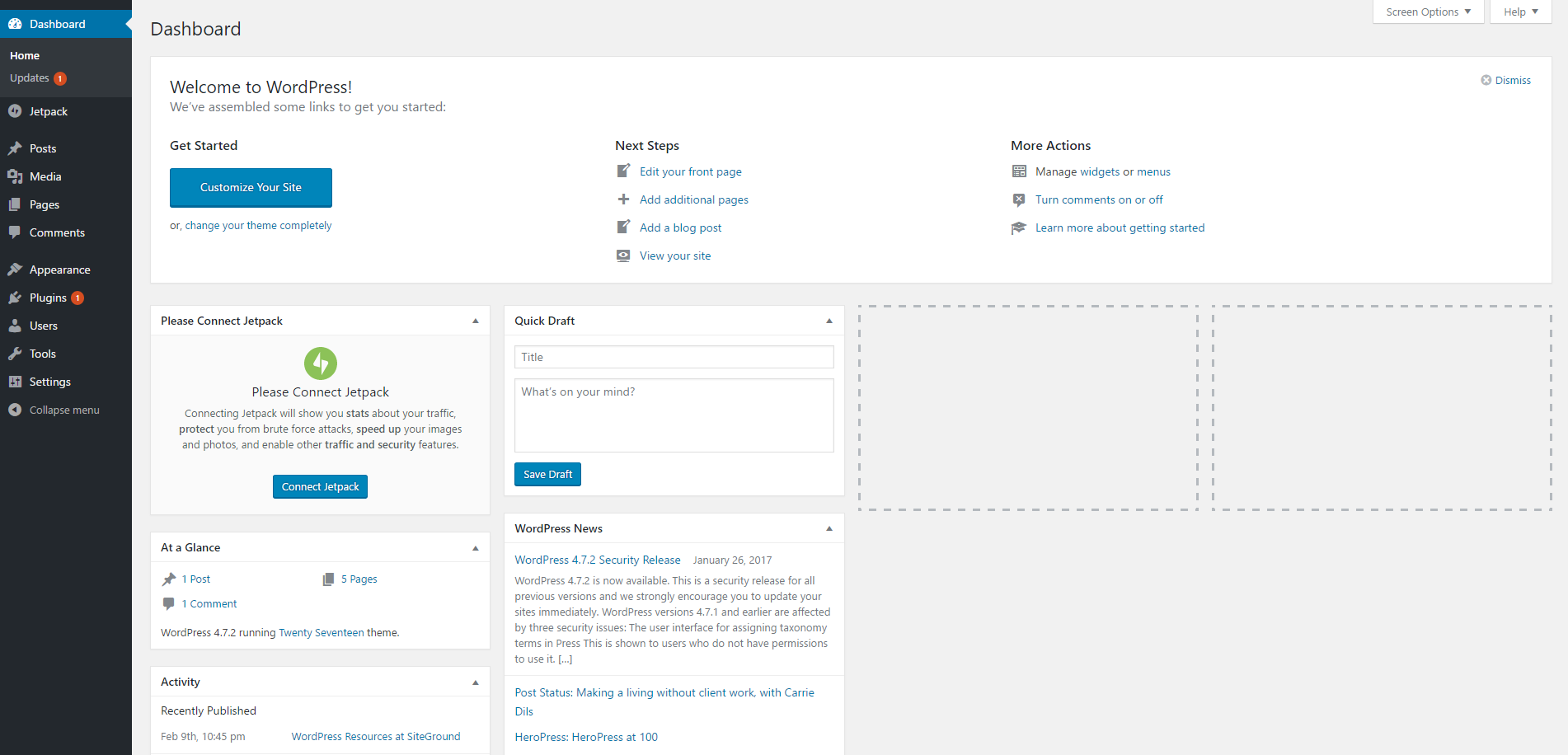
Task: Click the Media icon in sidebar
Action: (15, 176)
